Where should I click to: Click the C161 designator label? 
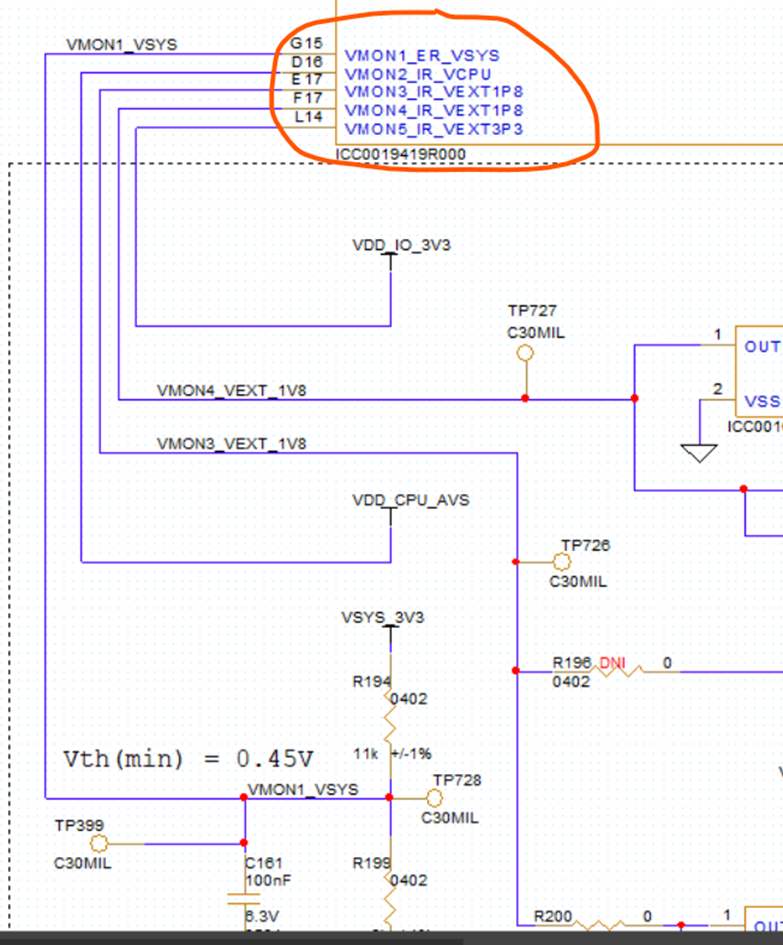[x=263, y=862]
